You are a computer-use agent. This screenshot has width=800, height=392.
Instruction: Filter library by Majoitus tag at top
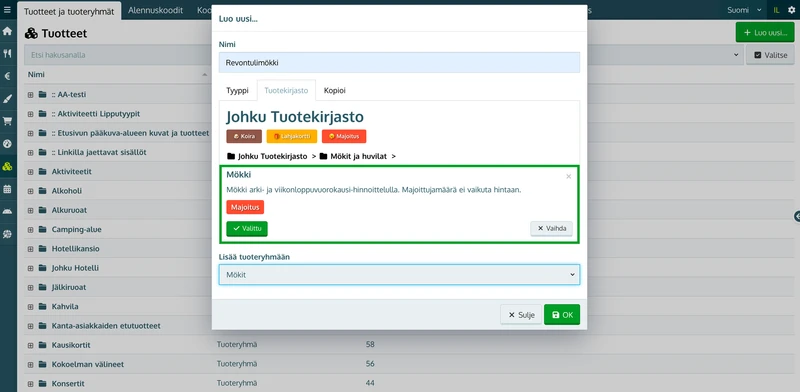click(x=344, y=136)
